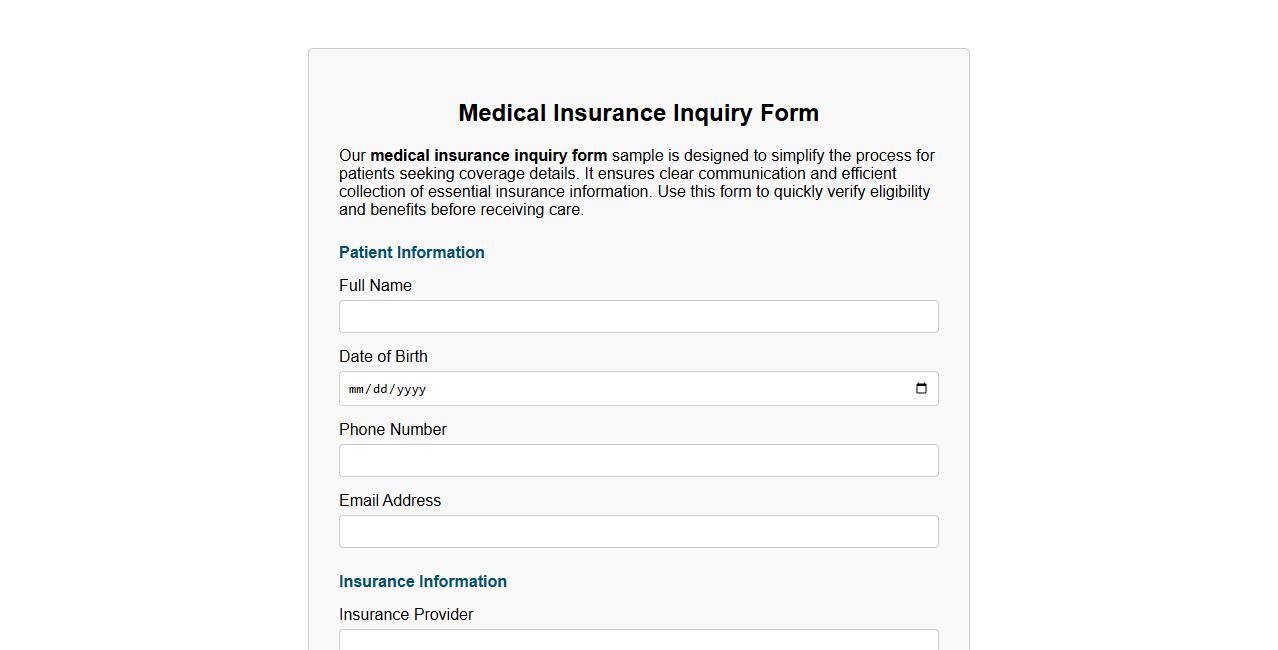The width and height of the screenshot is (1278, 650).
Task: Click the Insurance Provider field label
Action: pos(406,614)
